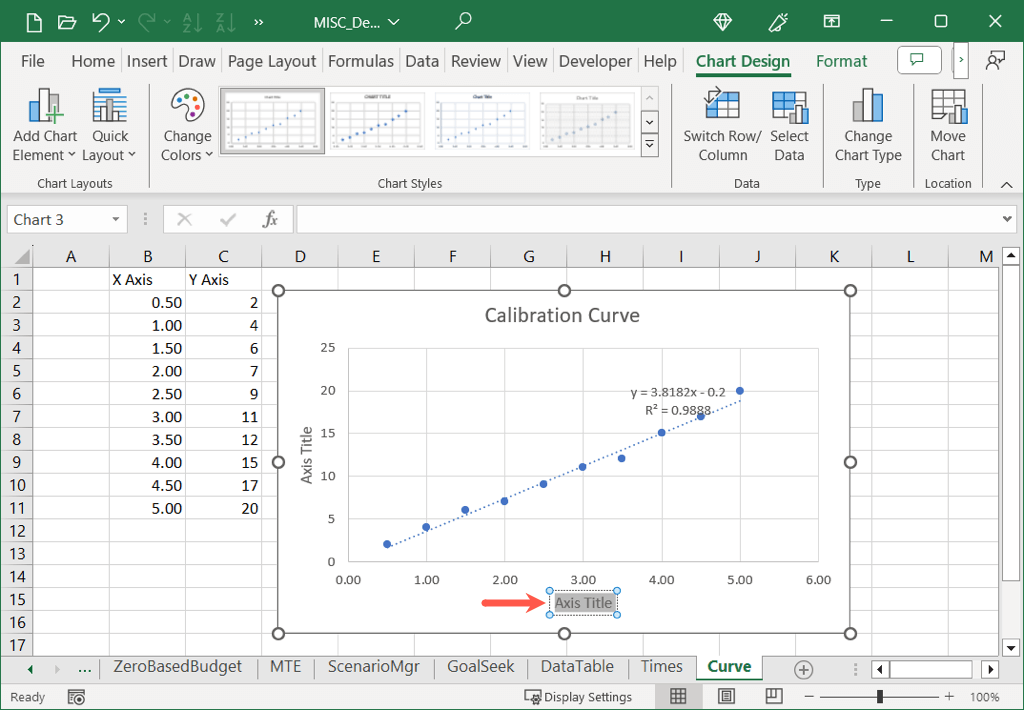Open the Format ribbon tab

(x=841, y=61)
